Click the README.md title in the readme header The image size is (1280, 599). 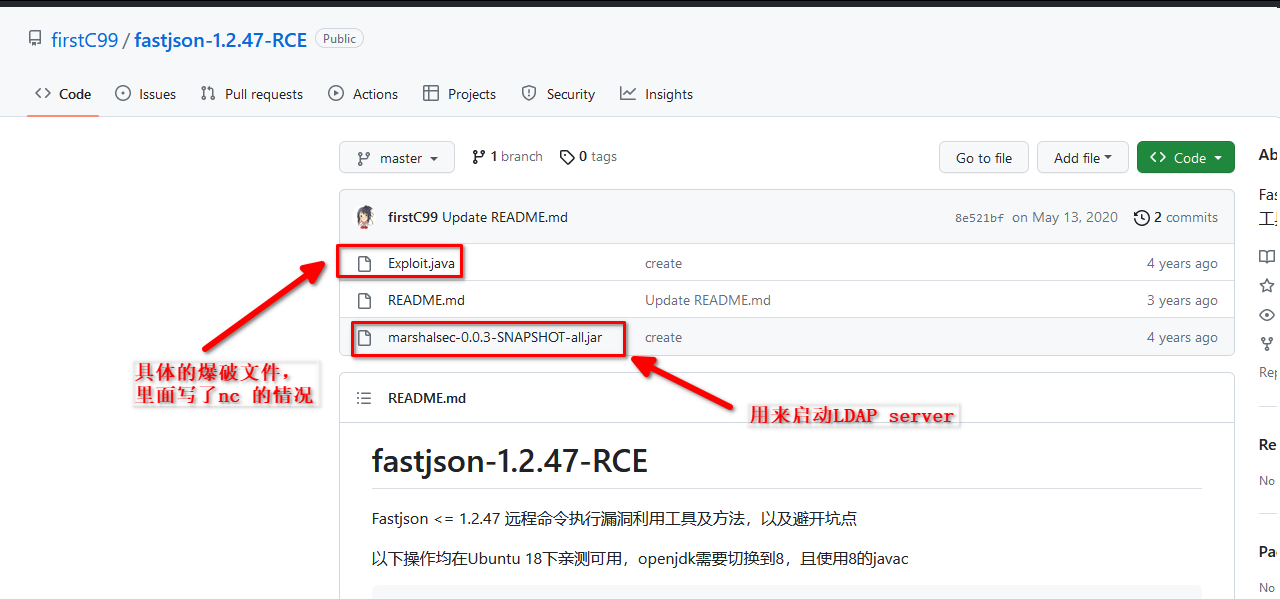[x=427, y=398]
